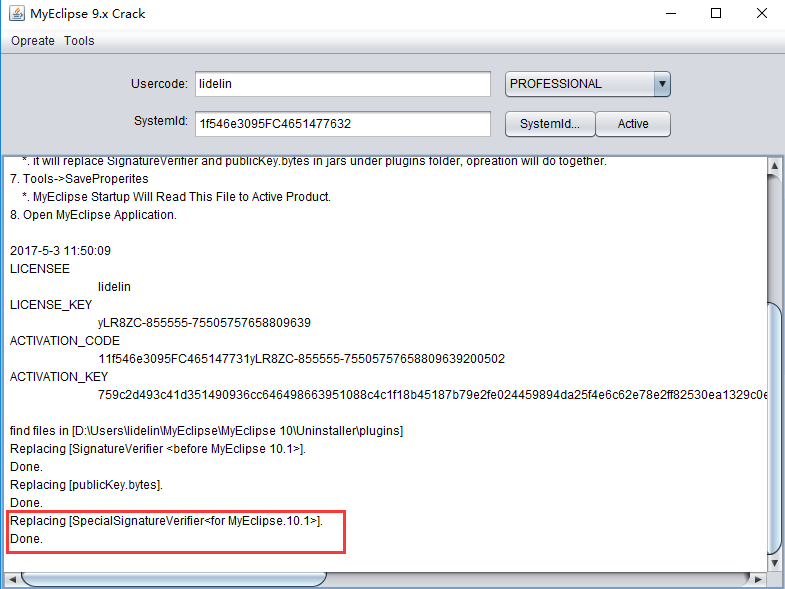
Task: Click the log's vertical scrollbar down arrow
Action: [x=774, y=562]
